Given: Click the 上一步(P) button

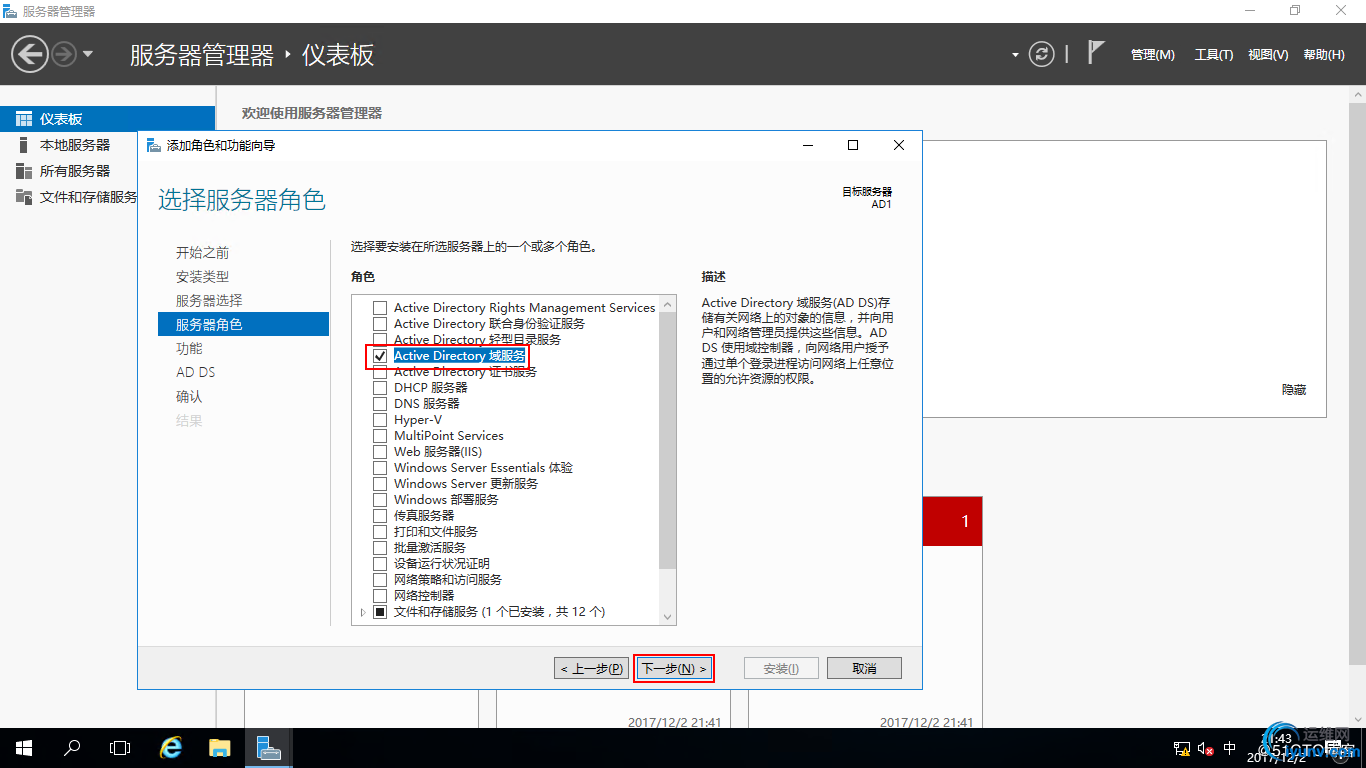Looking at the screenshot, I should tap(592, 668).
